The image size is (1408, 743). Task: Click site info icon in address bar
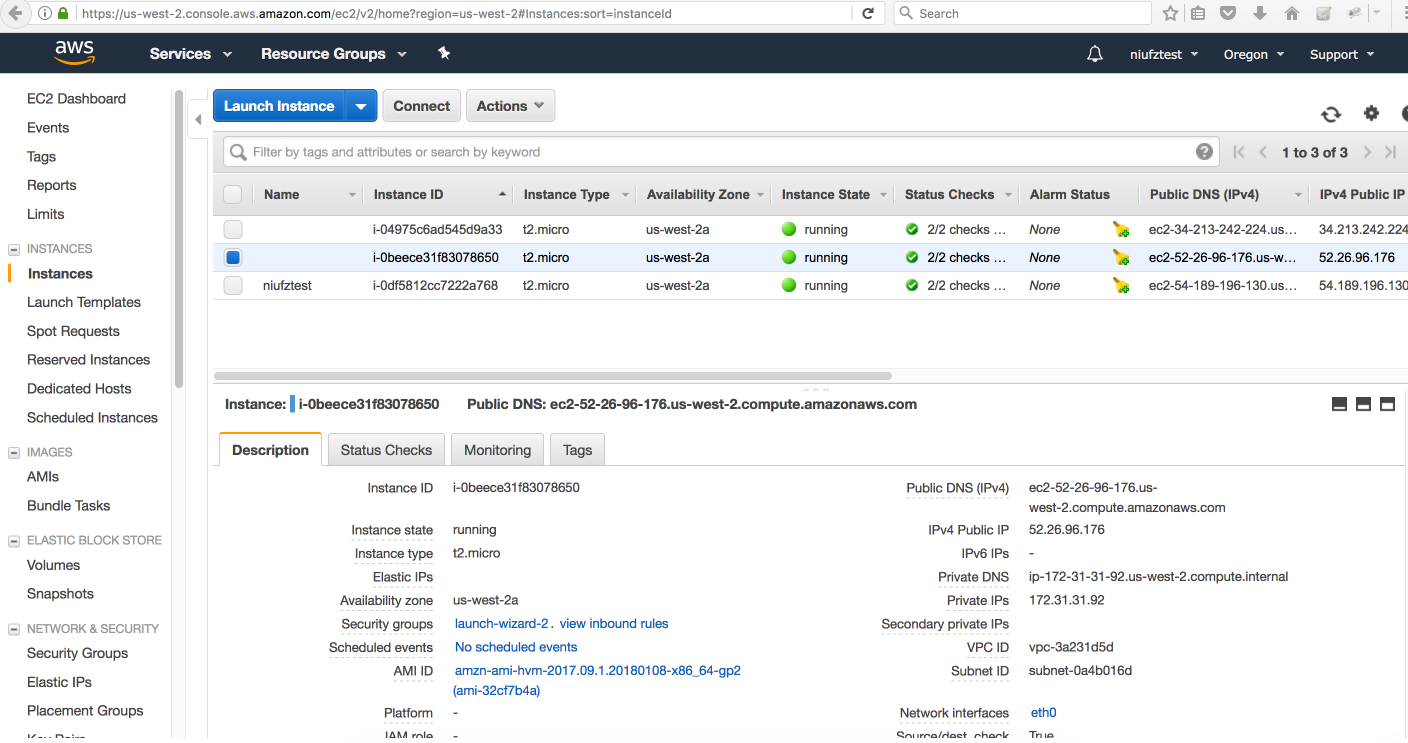point(45,13)
